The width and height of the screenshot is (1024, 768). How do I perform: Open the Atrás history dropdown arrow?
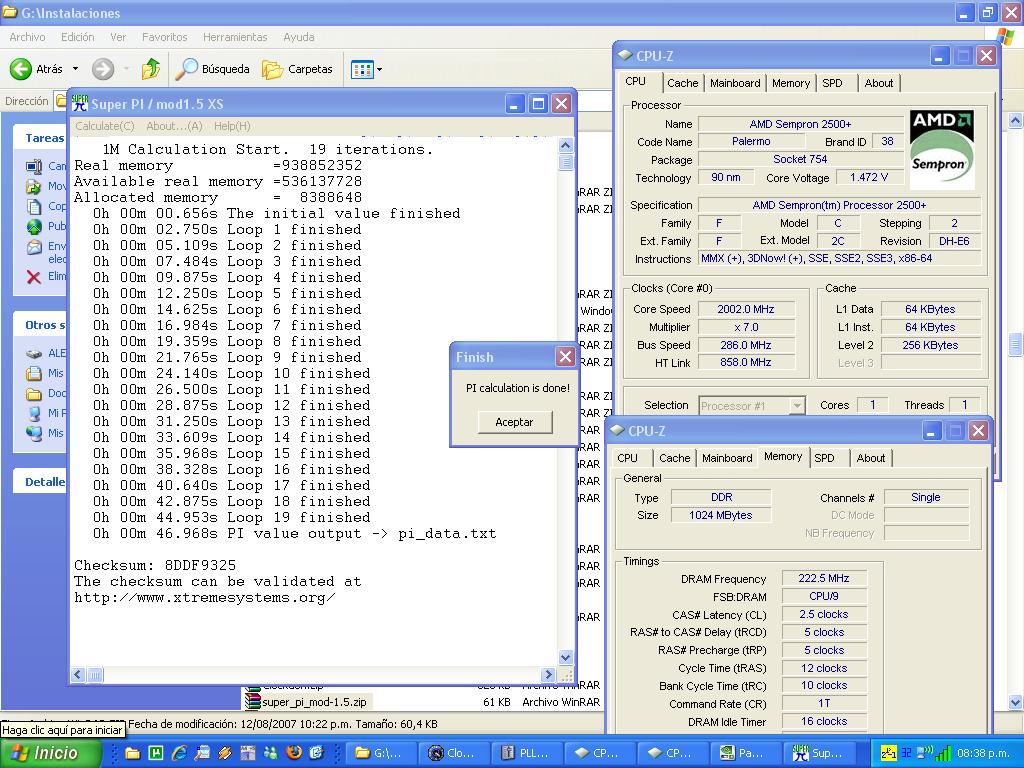75,69
